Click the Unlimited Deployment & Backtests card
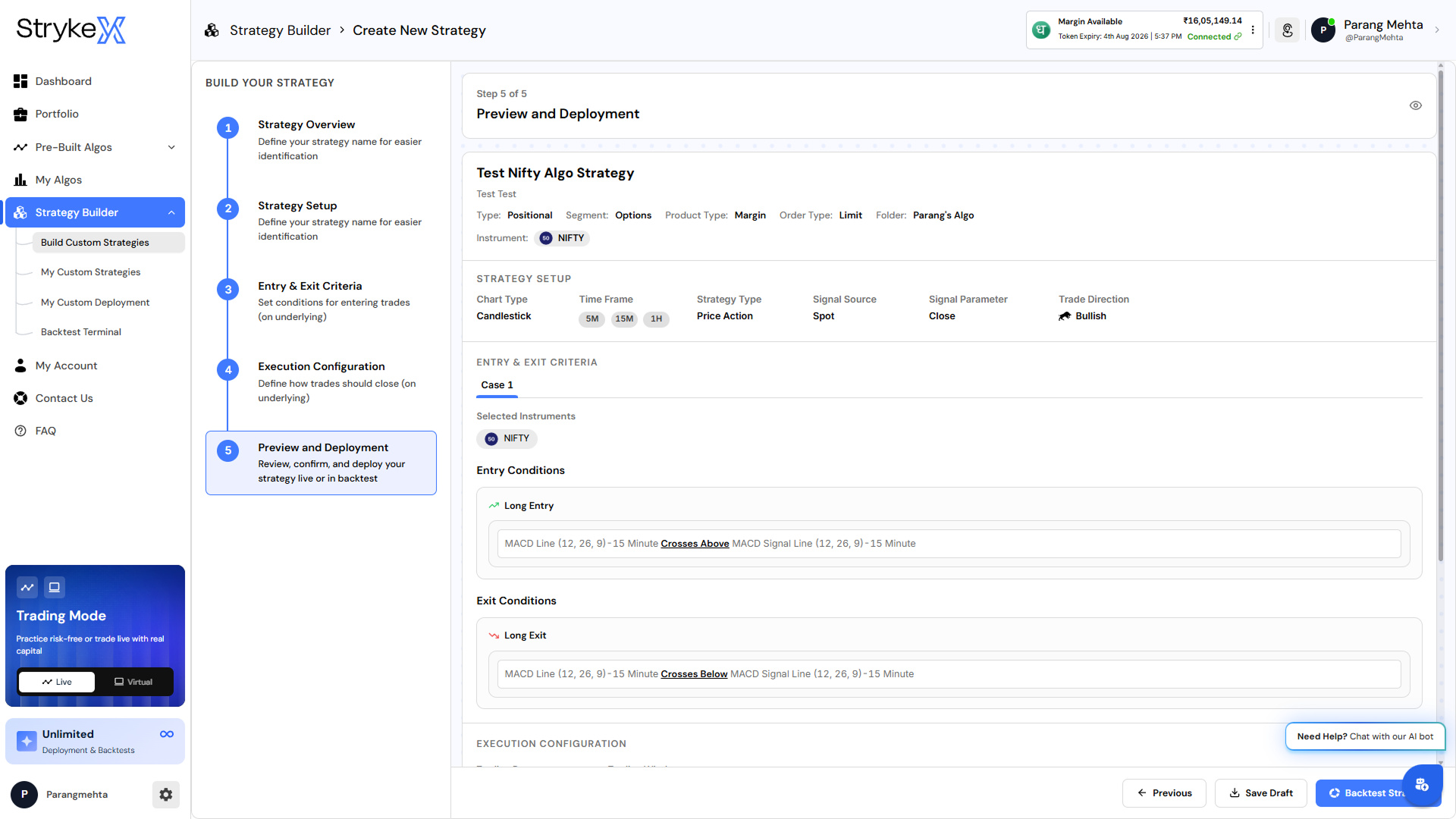Screen dimensions: 1456x819 [95, 741]
